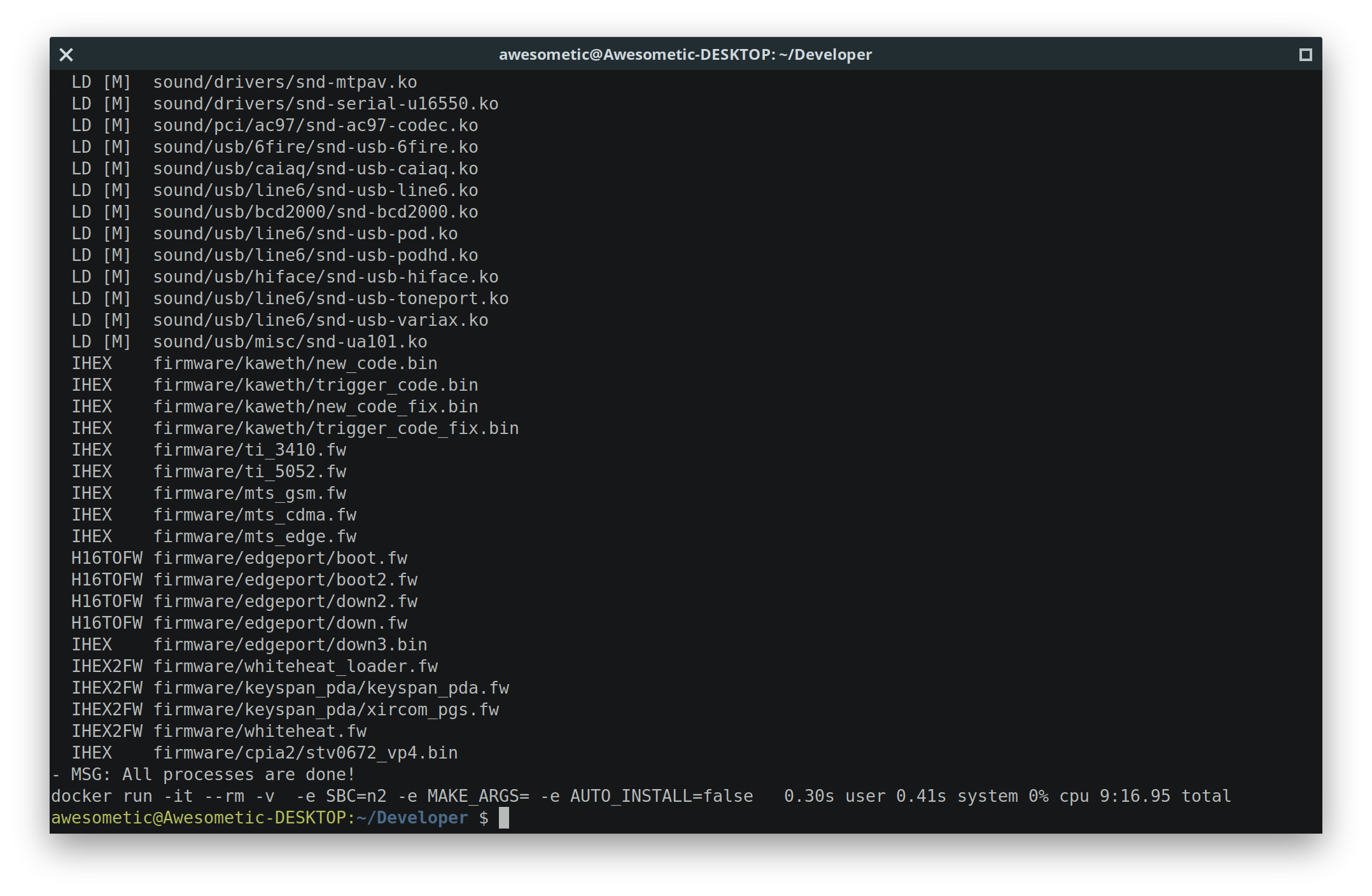Click the firmware/keyspan_pda/xircom_pgs.fw line
Viewport: 1372px width, 896px height.
click(326, 710)
